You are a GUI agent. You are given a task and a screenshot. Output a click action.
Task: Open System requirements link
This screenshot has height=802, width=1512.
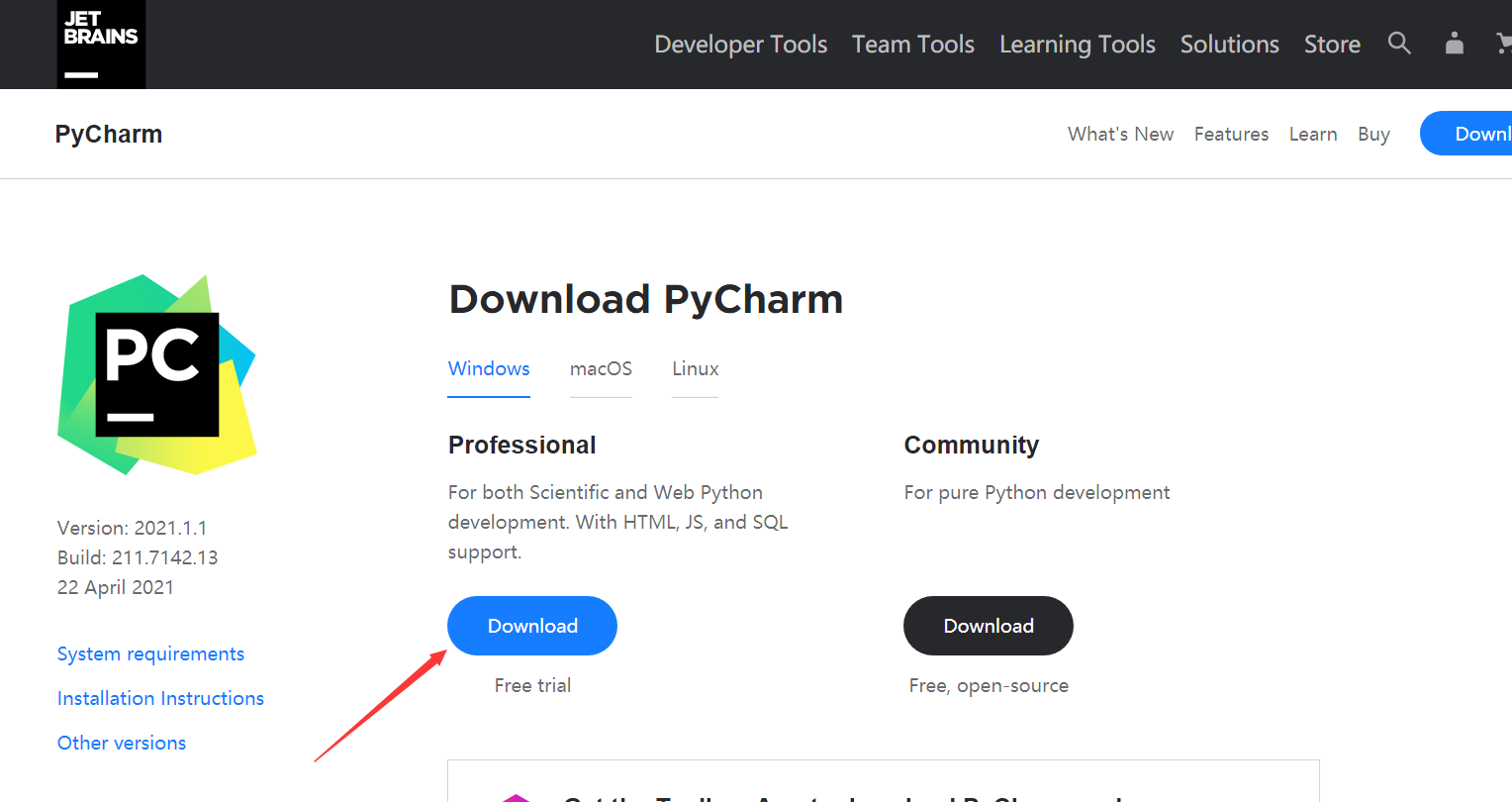[x=150, y=654]
